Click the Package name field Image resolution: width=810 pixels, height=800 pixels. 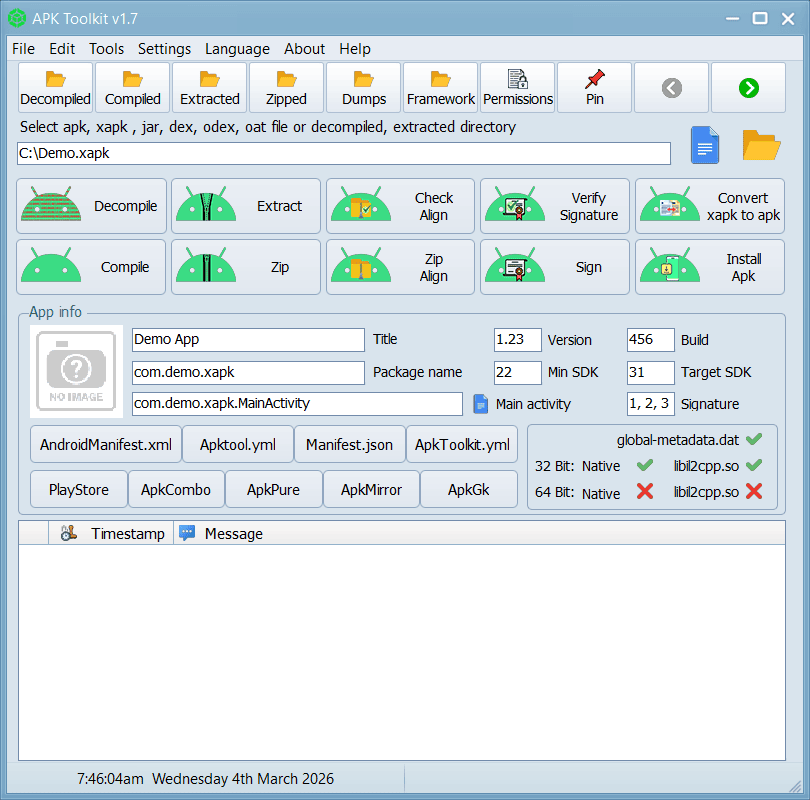click(248, 372)
